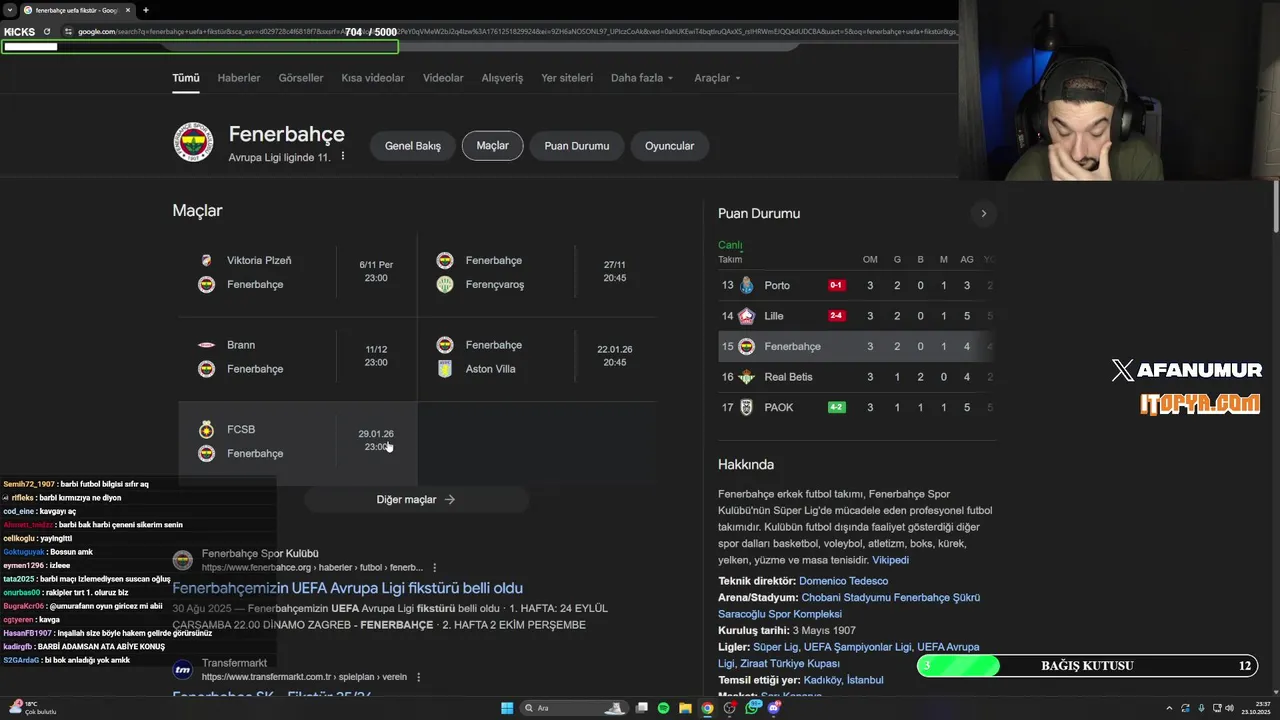Viewport: 1280px width, 720px height.
Task: Select the Maçlar chip
Action: click(x=493, y=145)
